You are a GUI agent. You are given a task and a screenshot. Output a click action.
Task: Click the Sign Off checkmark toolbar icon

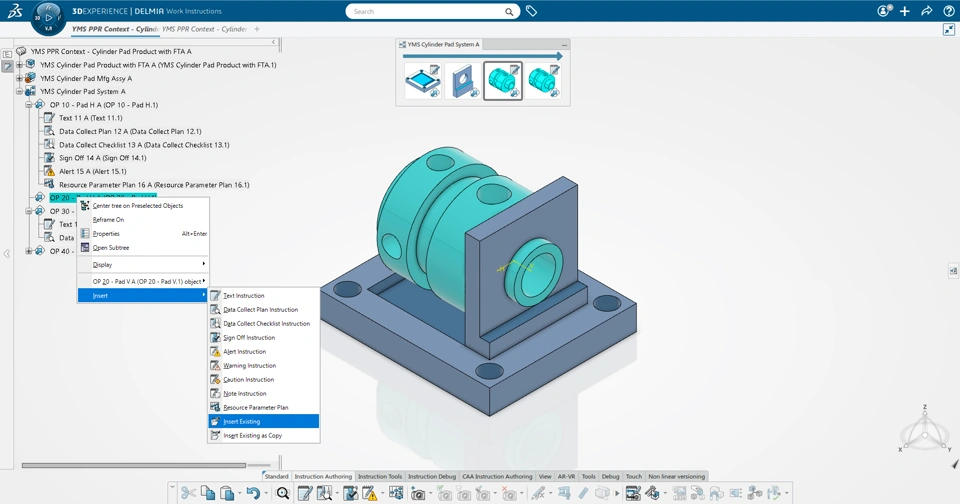pos(350,493)
